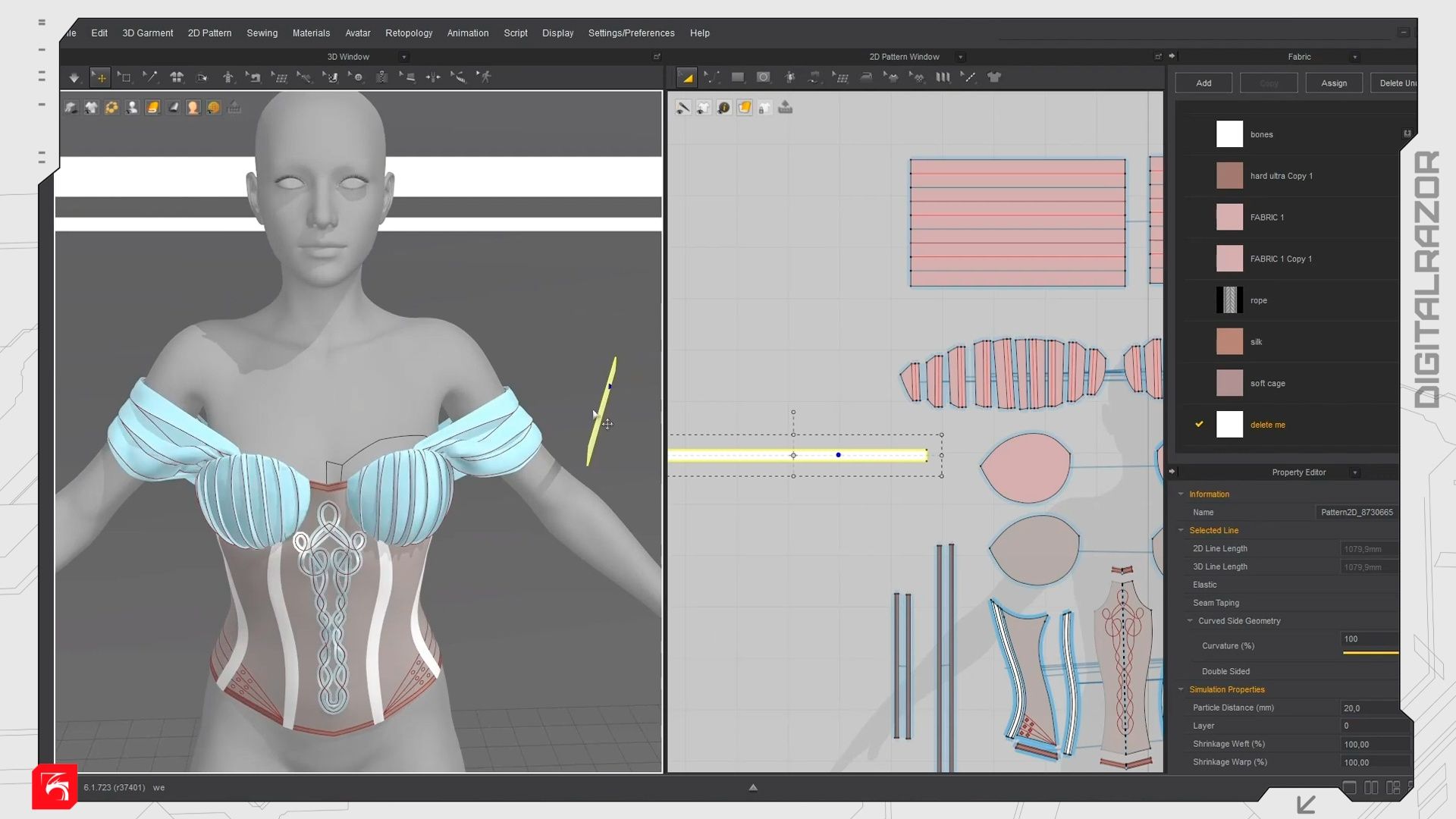This screenshot has width=1456, height=819.
Task: Click the silk fabric color swatch
Action: coord(1229,342)
